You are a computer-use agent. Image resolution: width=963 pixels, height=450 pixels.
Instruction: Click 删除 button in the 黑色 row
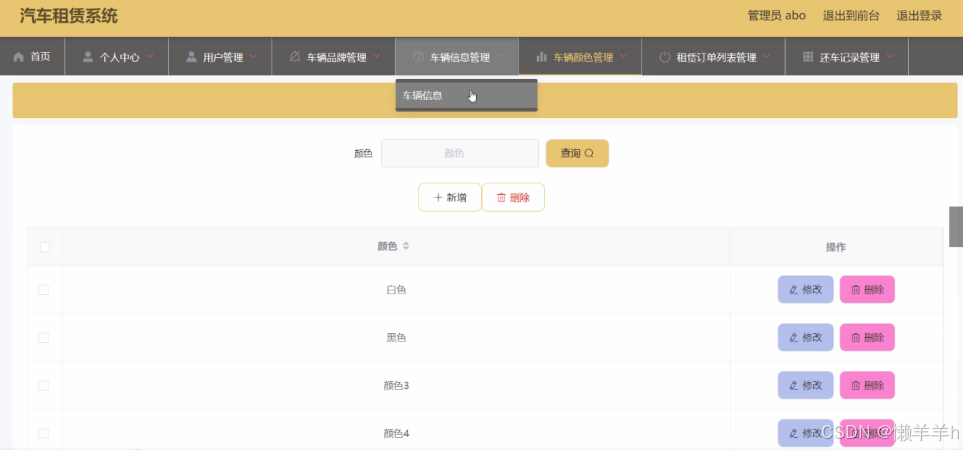[867, 338]
